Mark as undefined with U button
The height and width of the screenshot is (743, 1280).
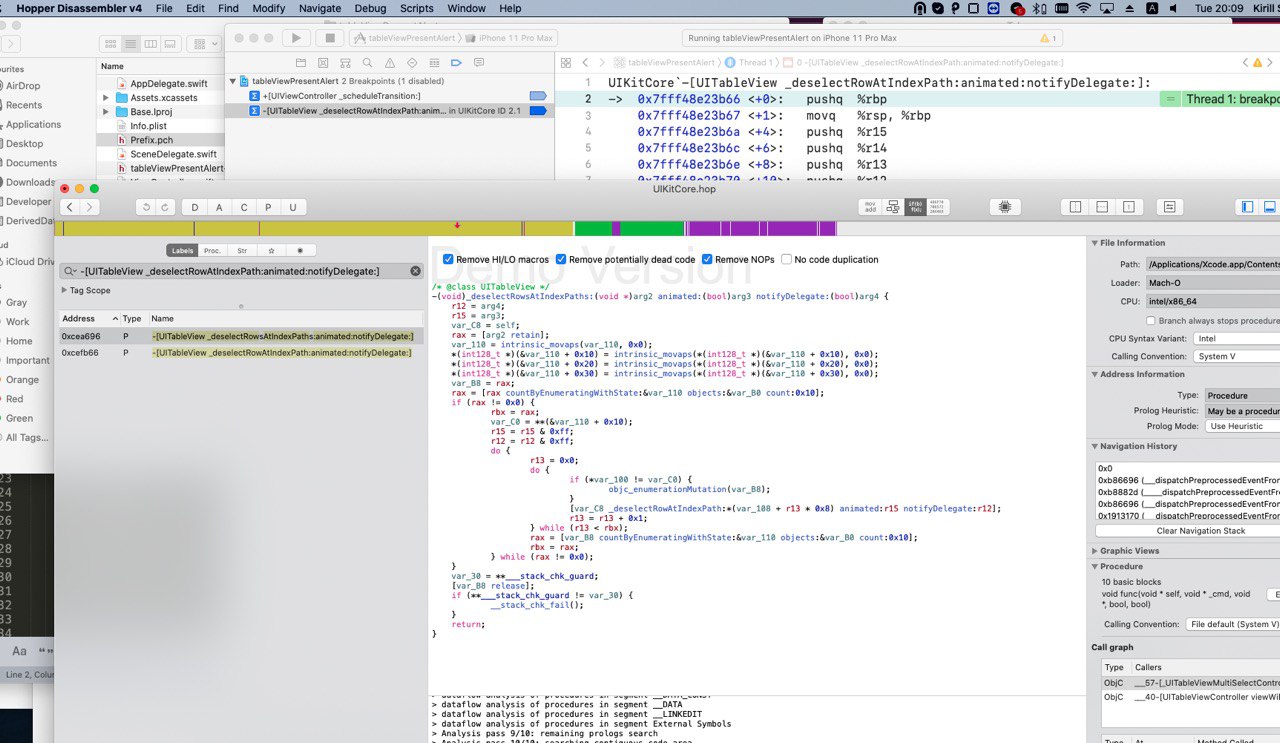[293, 207]
